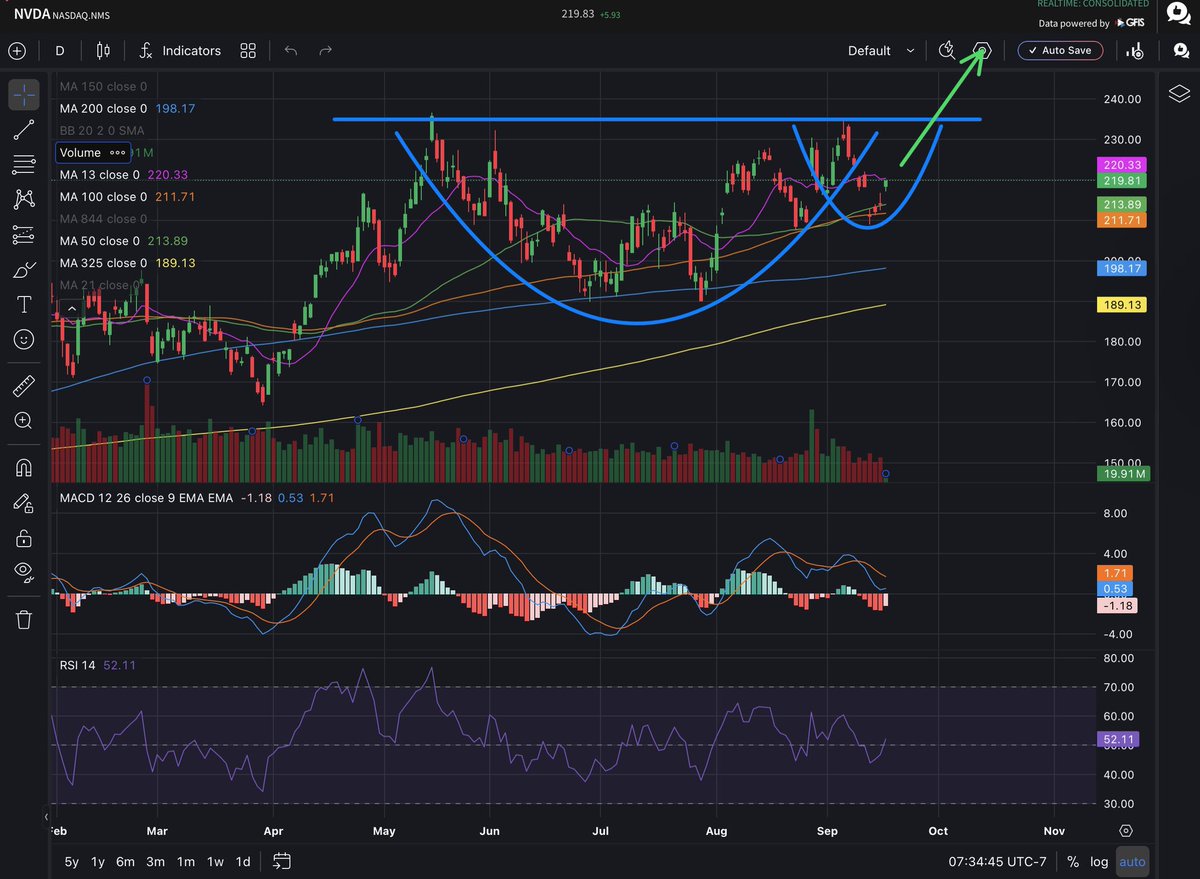1200x879 pixels.
Task: Select the horizontal lines Fibonacci tool
Action: coord(24,165)
